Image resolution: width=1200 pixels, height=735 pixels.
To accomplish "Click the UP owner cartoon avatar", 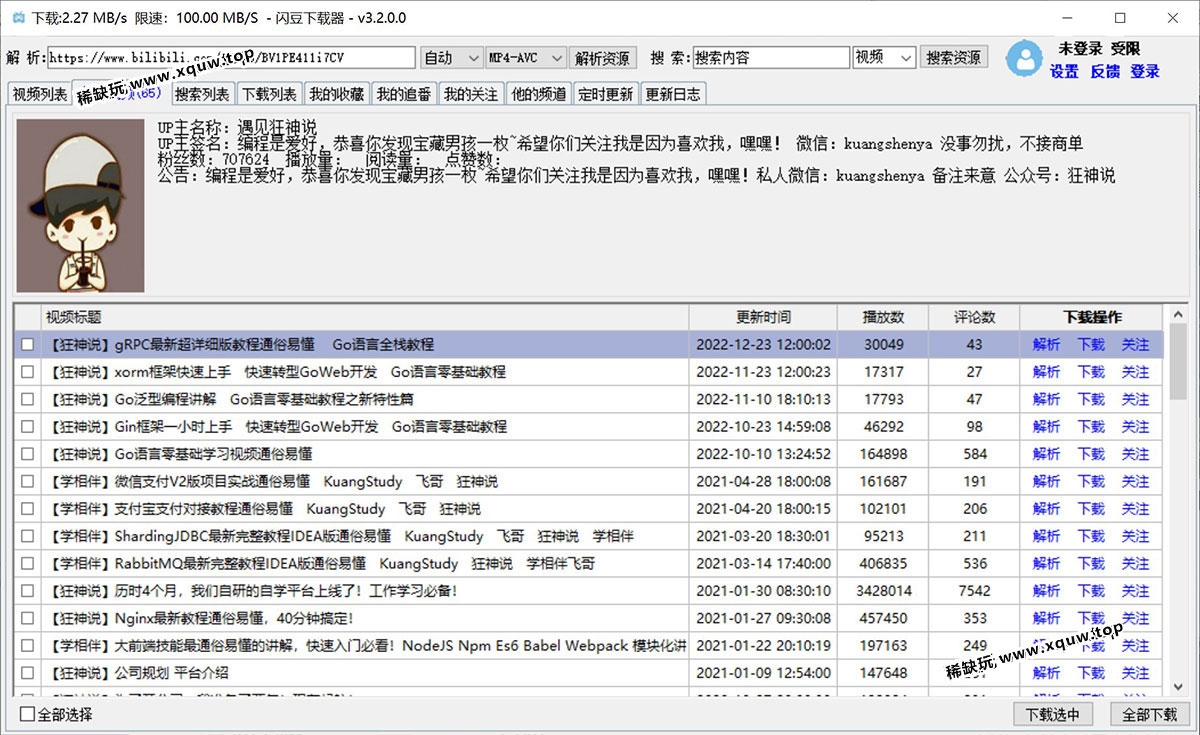I will (81, 205).
